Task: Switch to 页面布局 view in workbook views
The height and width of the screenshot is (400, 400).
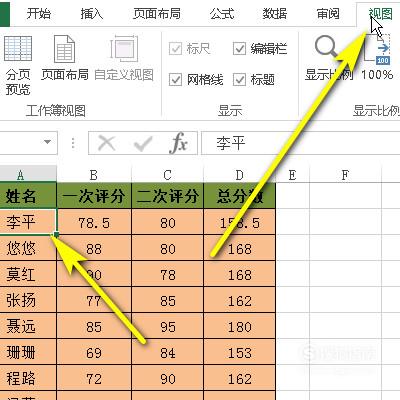Action: [x=65, y=58]
